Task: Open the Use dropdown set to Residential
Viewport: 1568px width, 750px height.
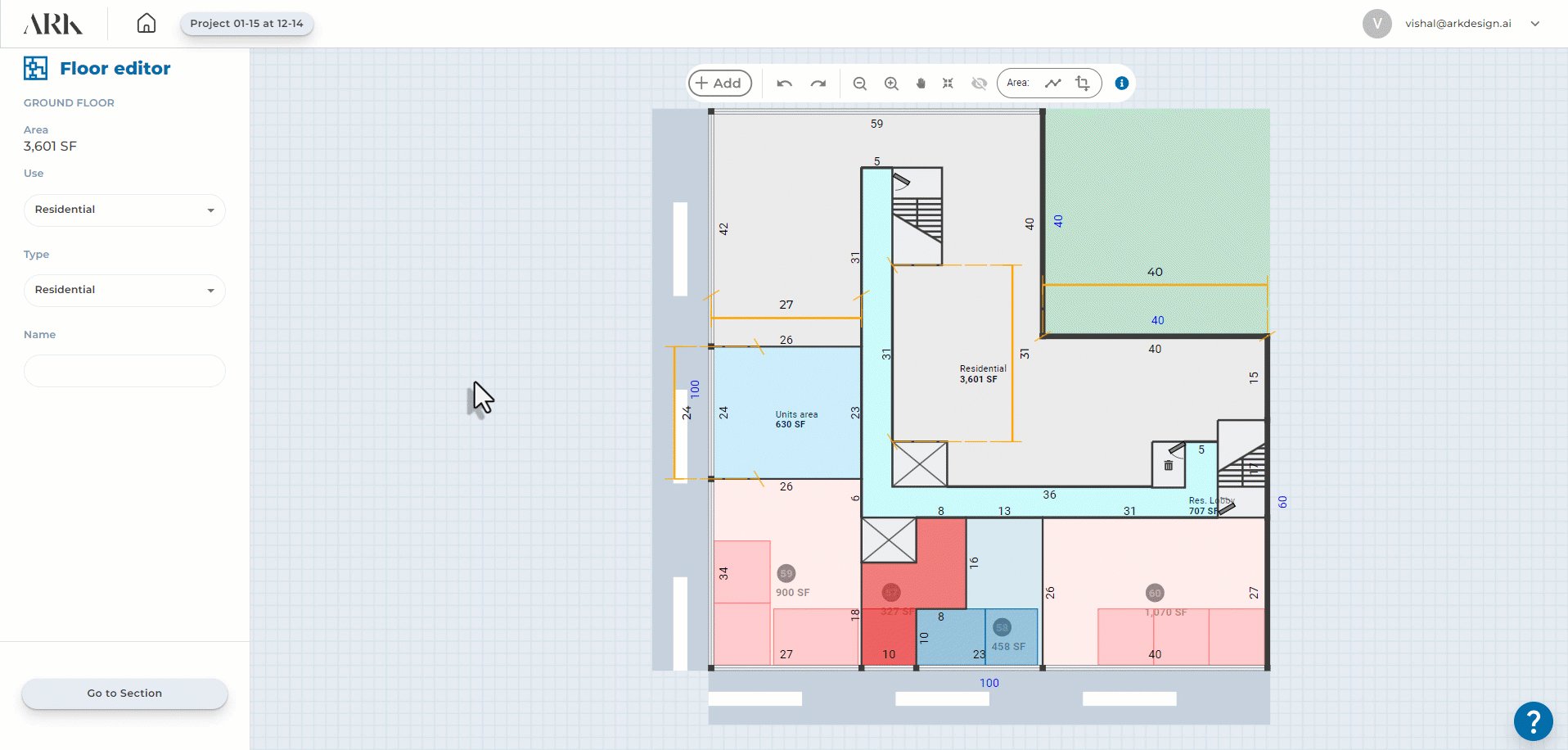Action: [x=124, y=210]
